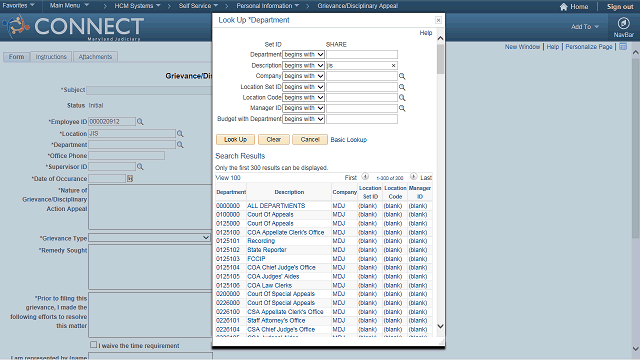This screenshot has width=640, height=360.
Task: Open the Manager ID lookup magnifier
Action: point(402,108)
